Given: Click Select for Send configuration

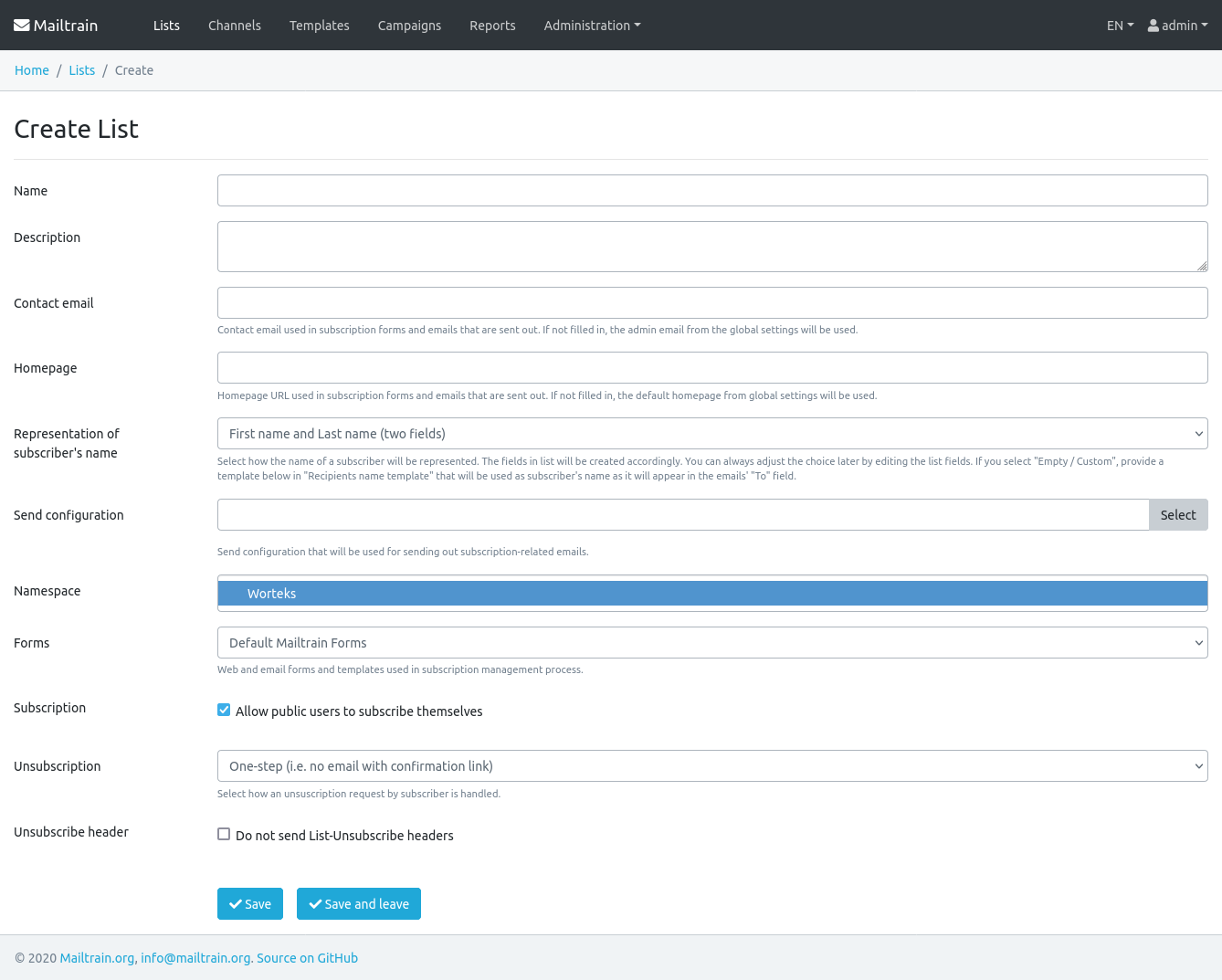Looking at the screenshot, I should point(1178,515).
